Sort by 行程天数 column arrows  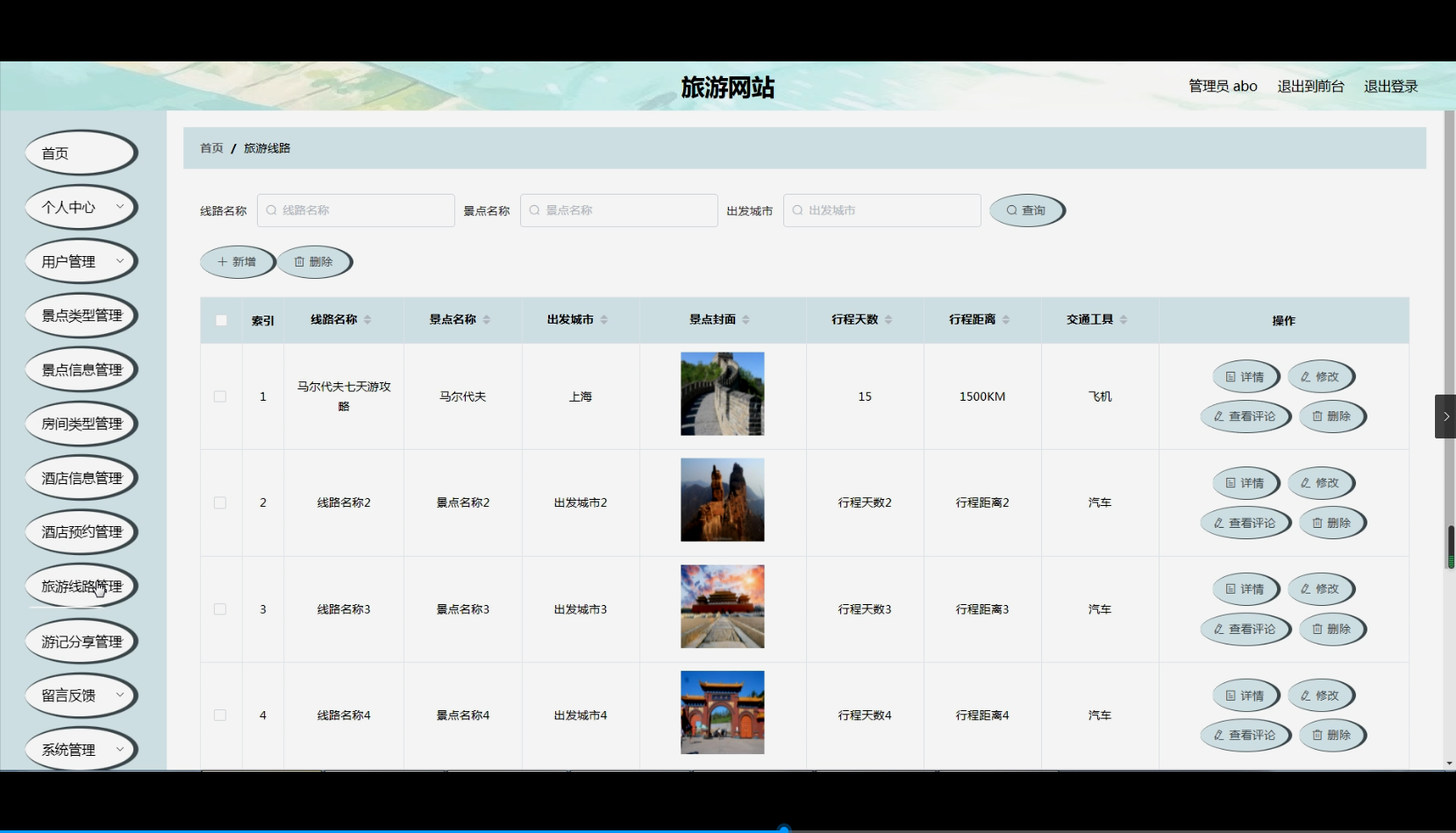(x=889, y=320)
